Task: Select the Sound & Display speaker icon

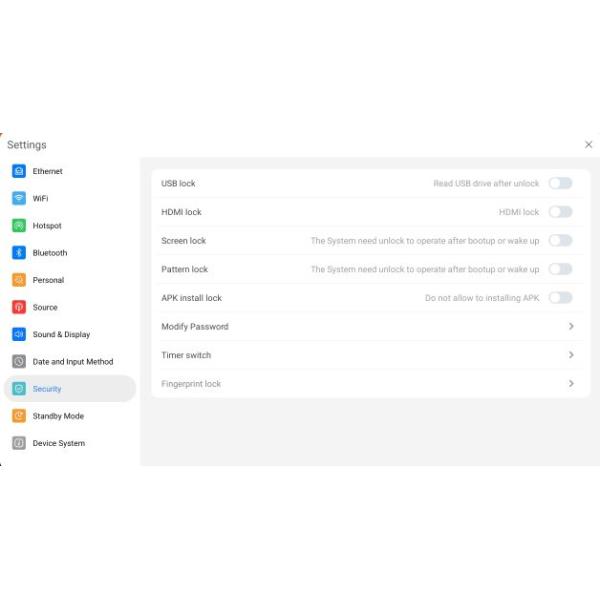Action: click(x=19, y=334)
